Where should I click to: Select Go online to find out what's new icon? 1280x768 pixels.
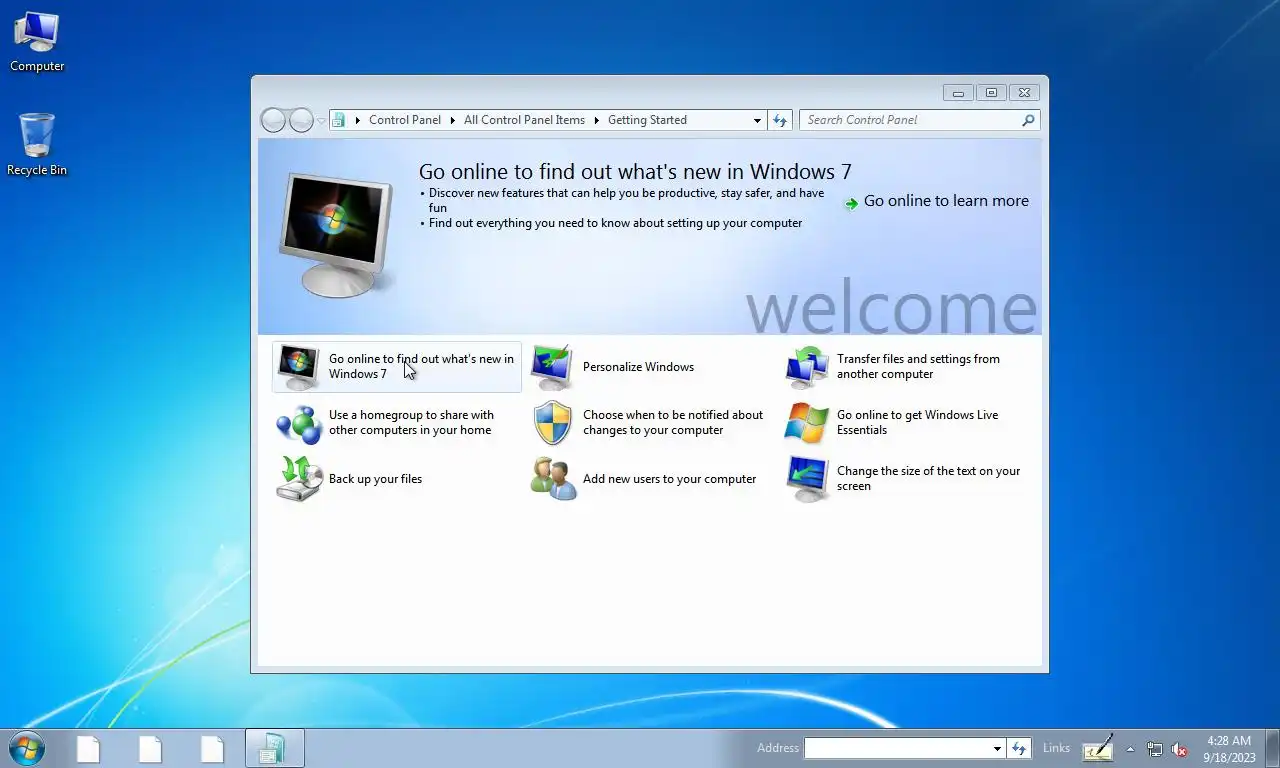(299, 367)
